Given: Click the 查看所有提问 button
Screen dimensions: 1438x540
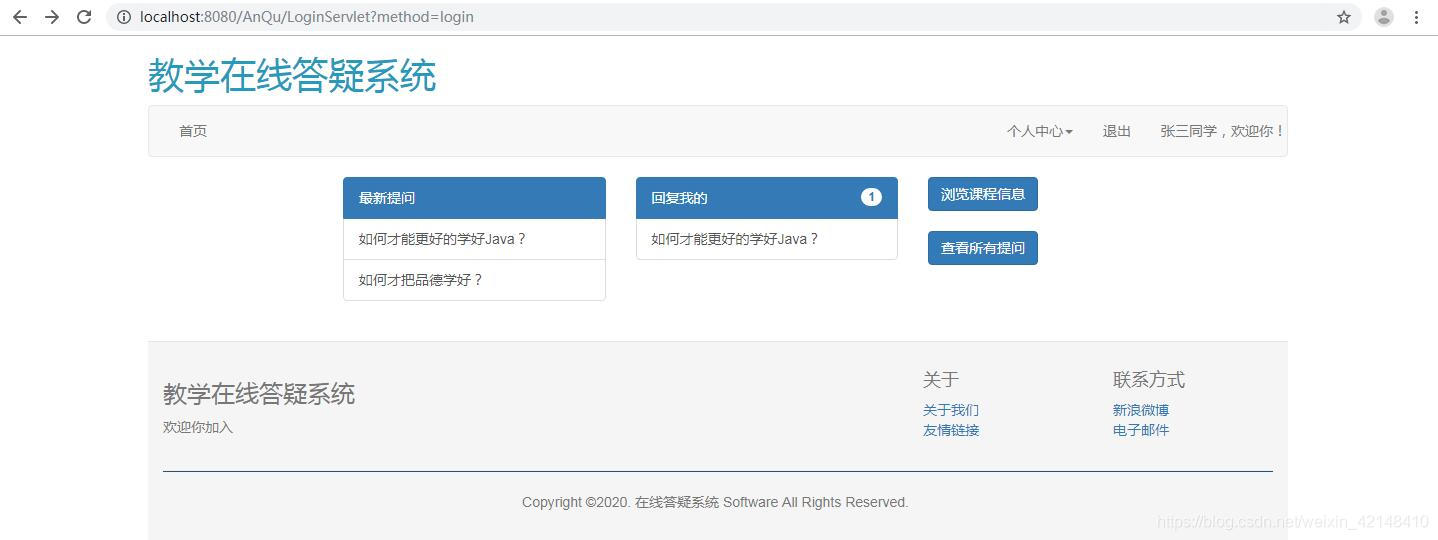Looking at the screenshot, I should coord(983,248).
